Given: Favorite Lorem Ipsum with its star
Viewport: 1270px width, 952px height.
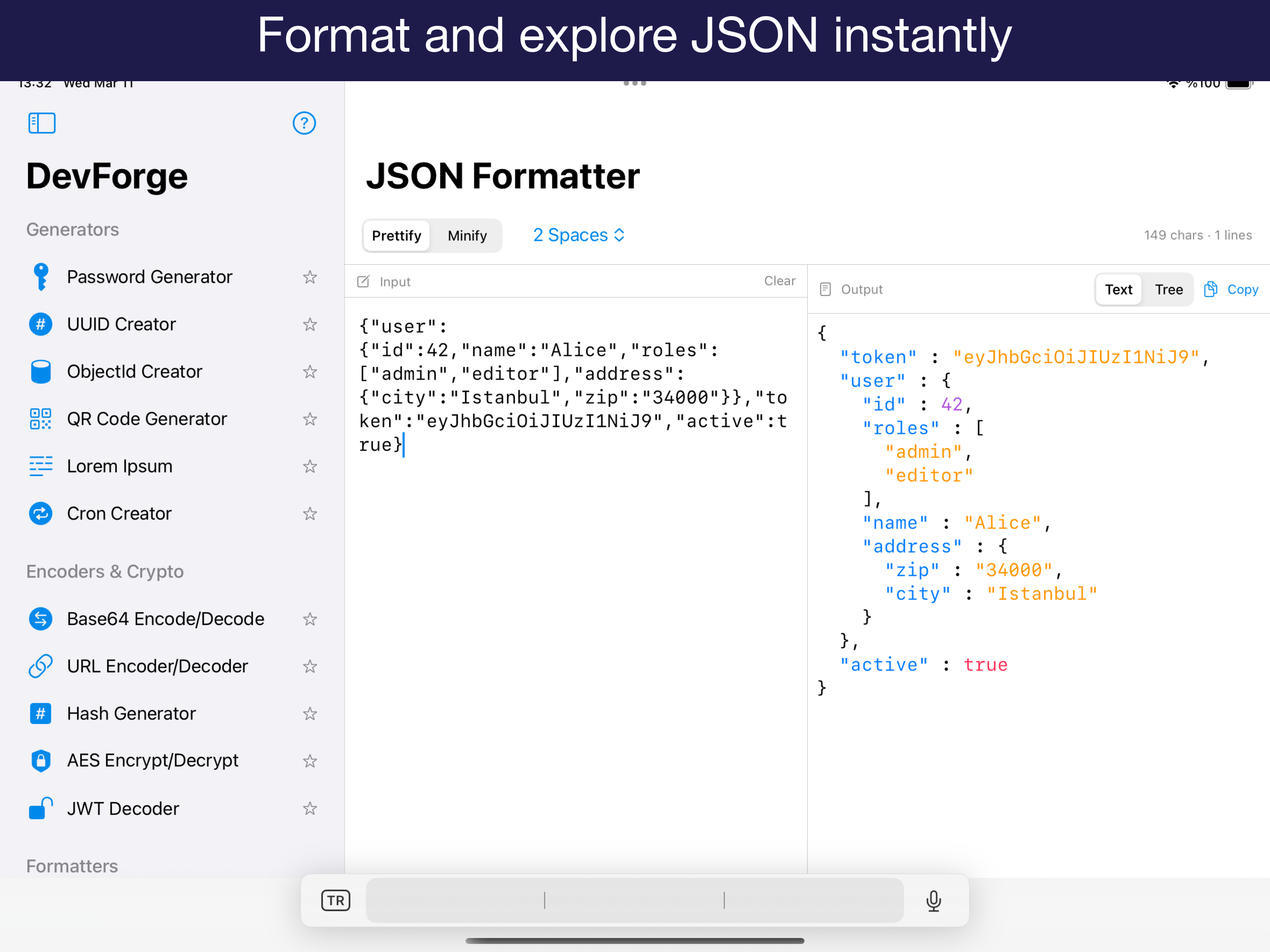Looking at the screenshot, I should 310,466.
